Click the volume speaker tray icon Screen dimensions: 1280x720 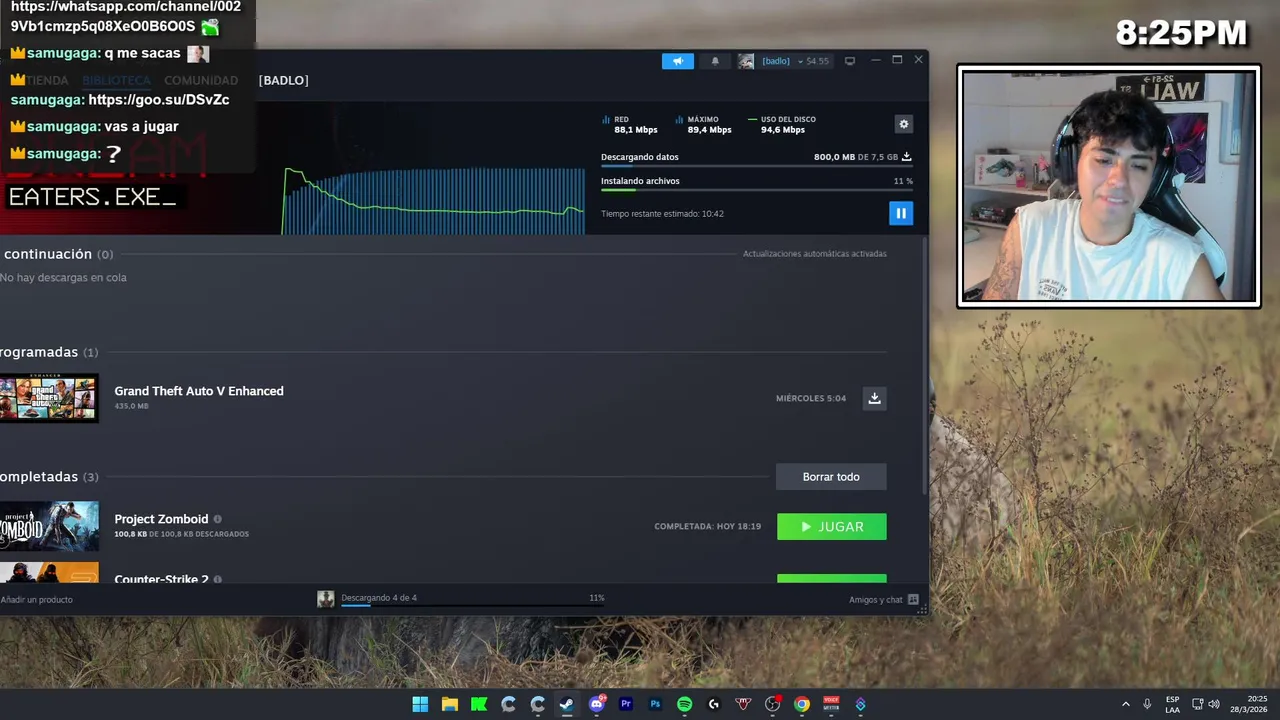pyautogui.click(x=1214, y=704)
